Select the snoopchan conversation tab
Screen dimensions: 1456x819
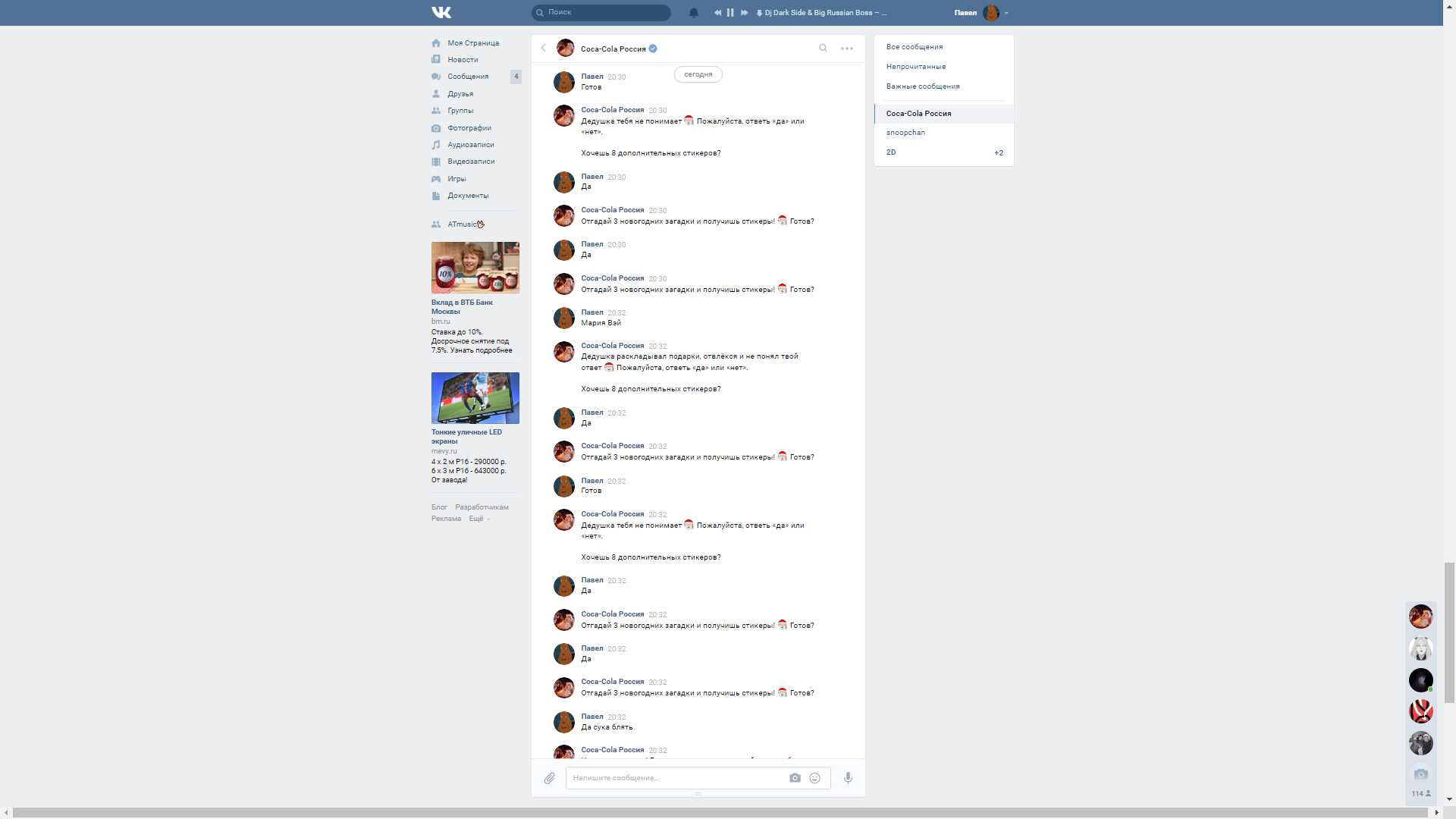click(944, 133)
